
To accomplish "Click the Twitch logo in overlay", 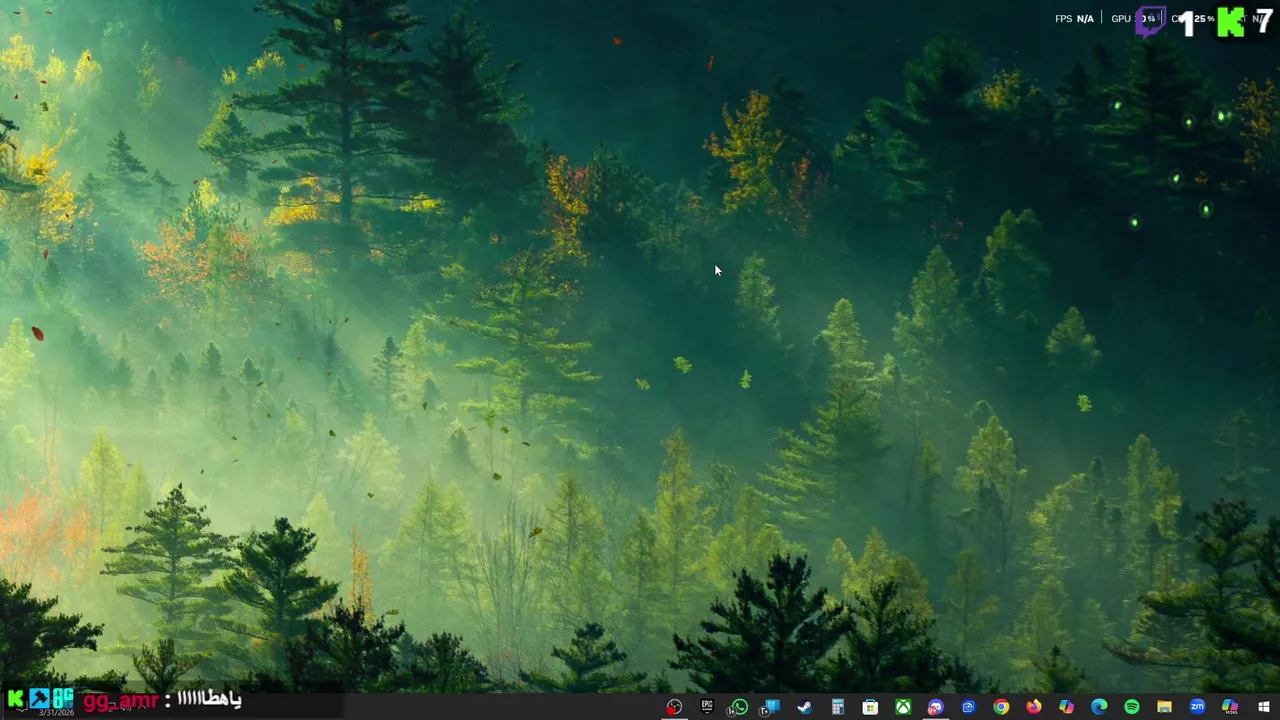I will pos(1151,20).
